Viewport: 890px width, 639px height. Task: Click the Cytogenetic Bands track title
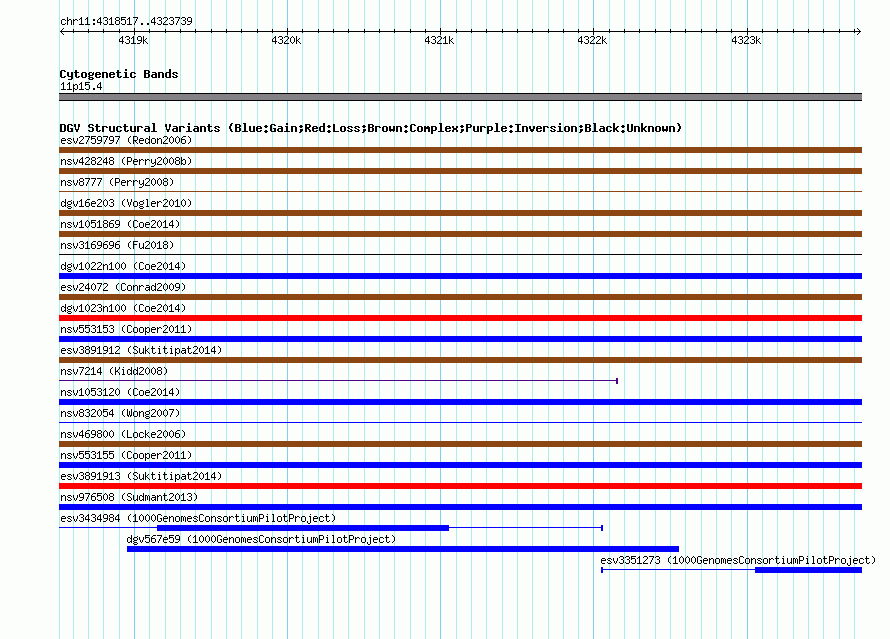click(119, 74)
